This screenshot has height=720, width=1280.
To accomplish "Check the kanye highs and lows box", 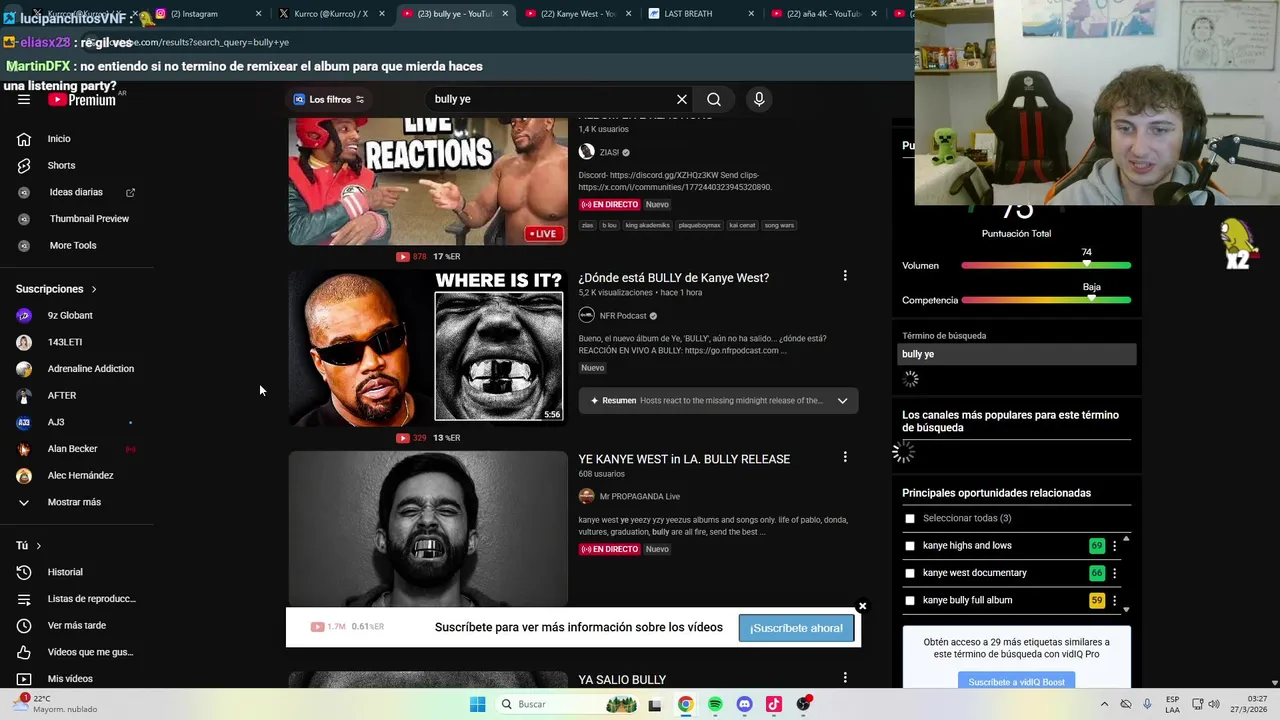I will [x=910, y=546].
